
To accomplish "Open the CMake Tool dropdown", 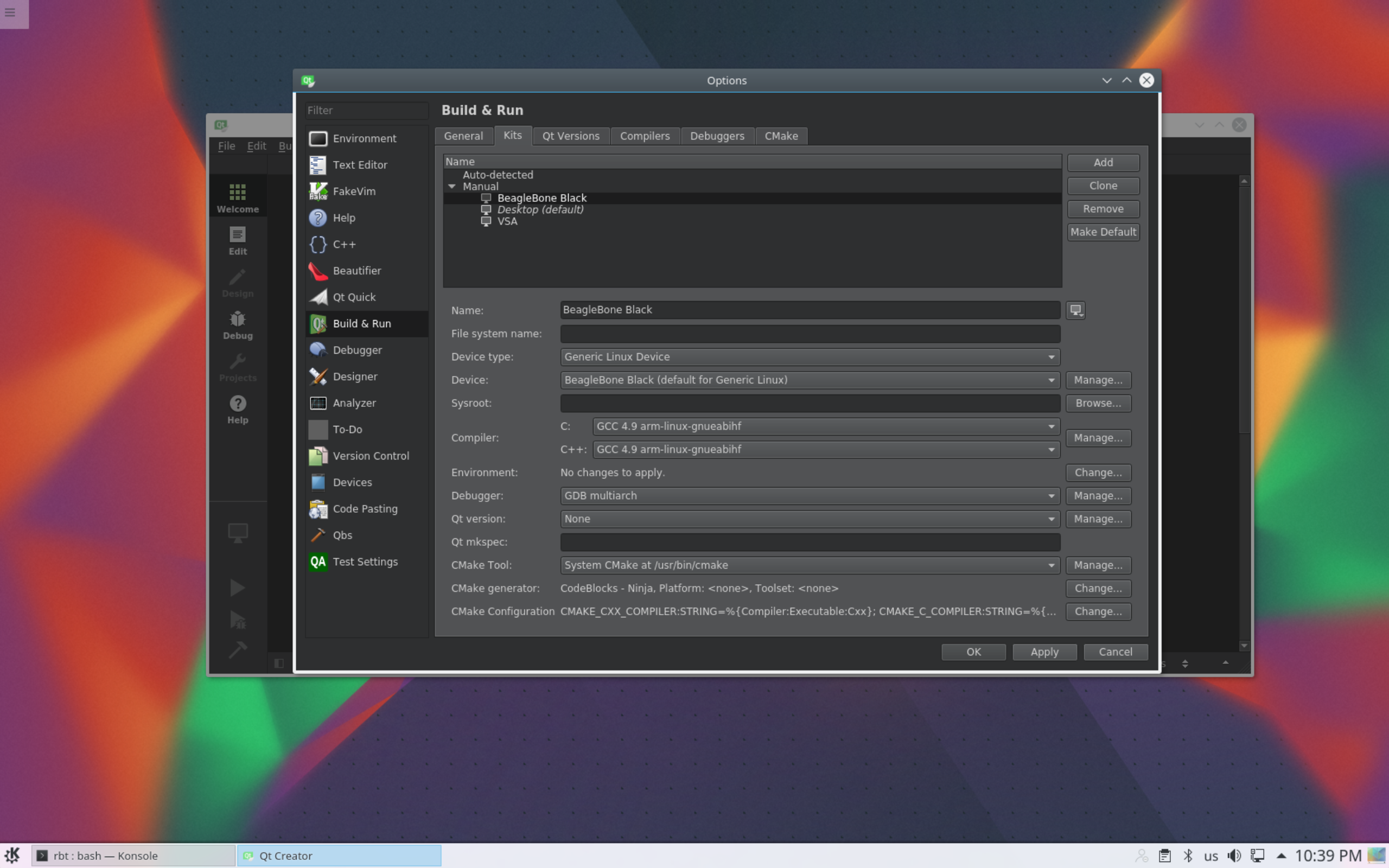I will coord(810,565).
